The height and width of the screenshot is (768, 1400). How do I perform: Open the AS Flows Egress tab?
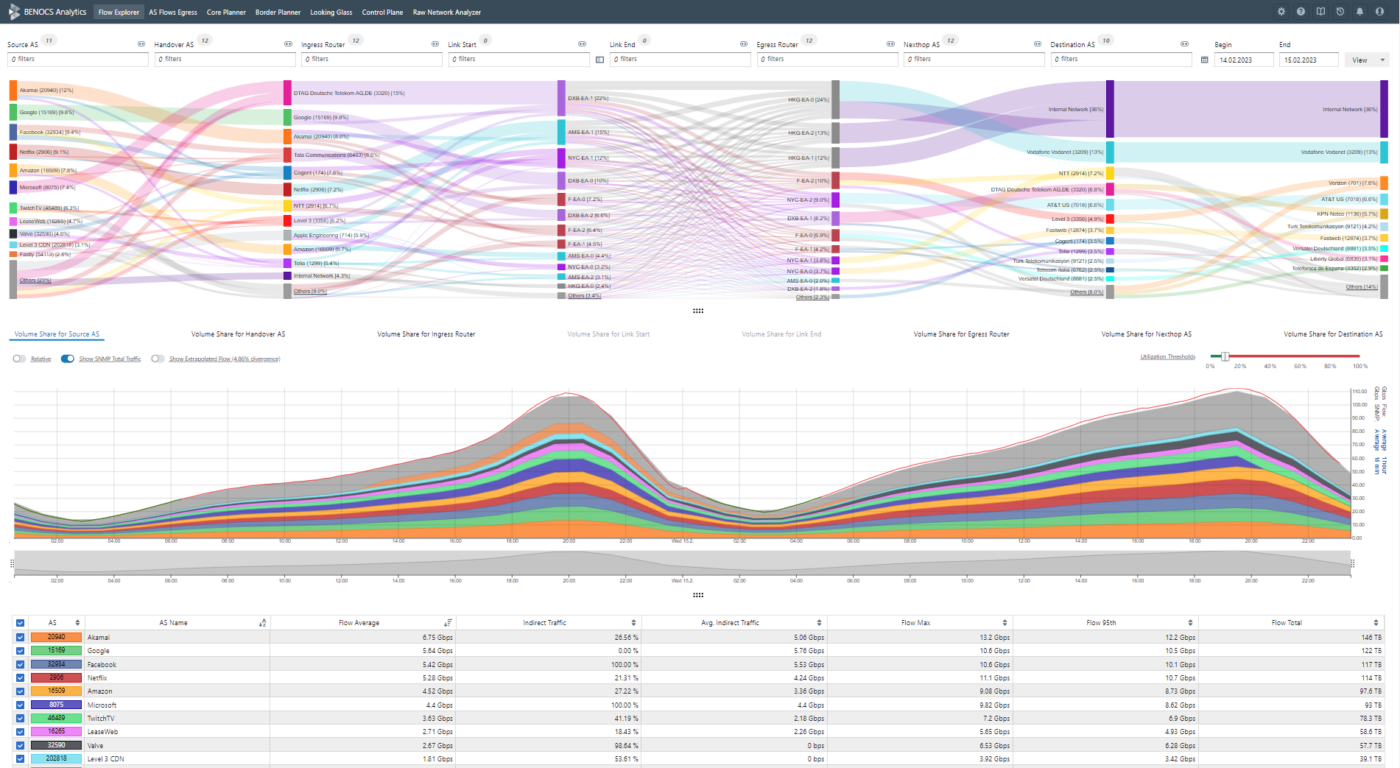click(x=172, y=12)
